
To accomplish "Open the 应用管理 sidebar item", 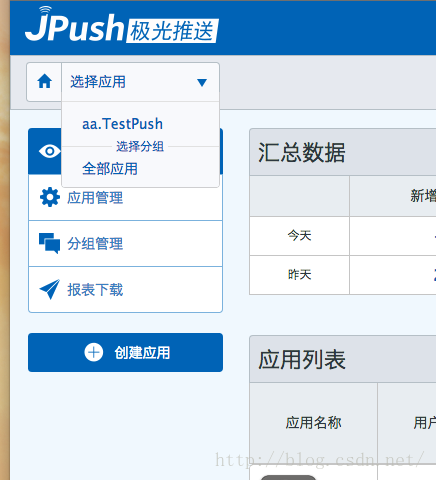I will 125,198.
